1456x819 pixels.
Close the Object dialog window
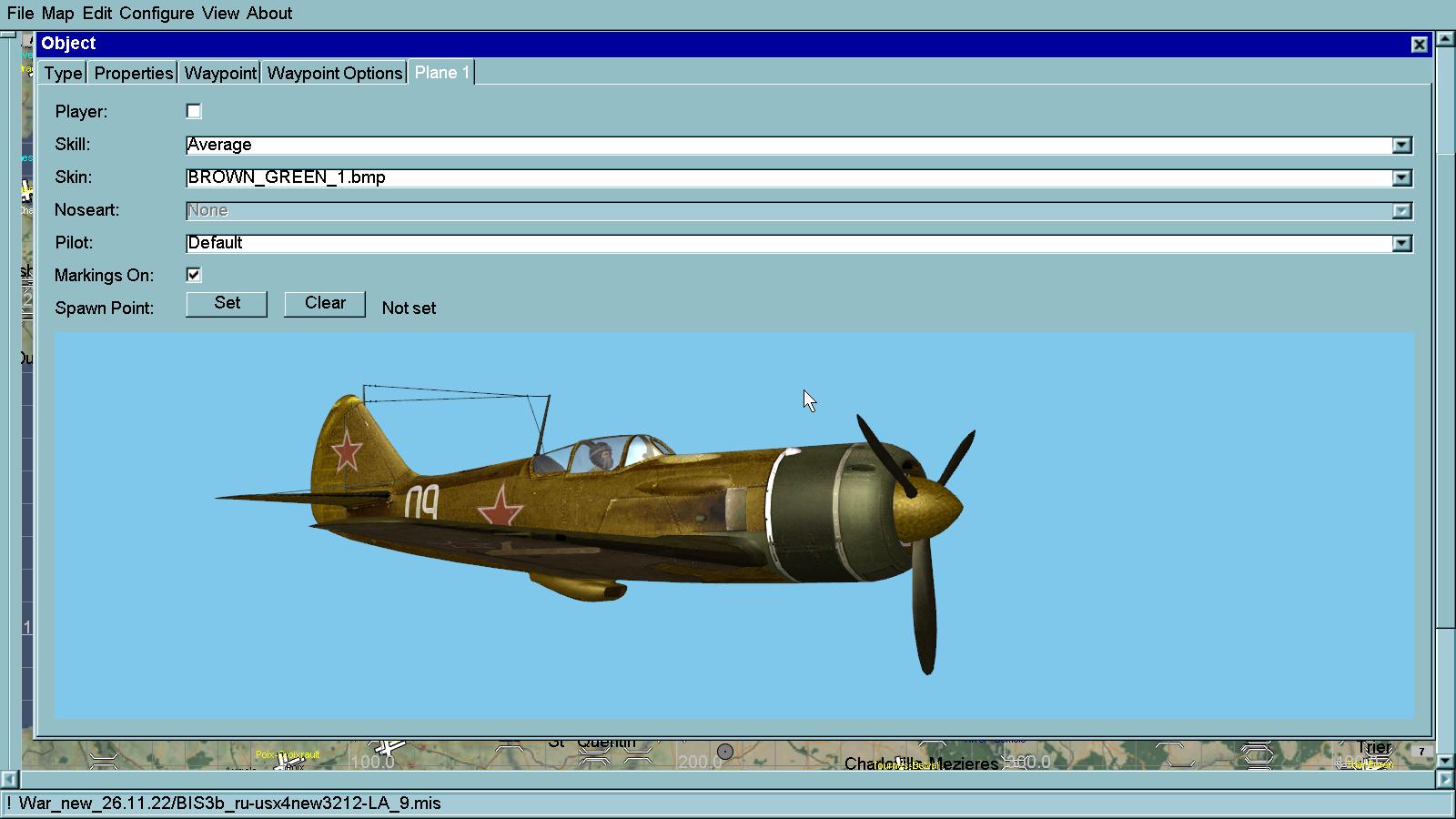tap(1419, 45)
